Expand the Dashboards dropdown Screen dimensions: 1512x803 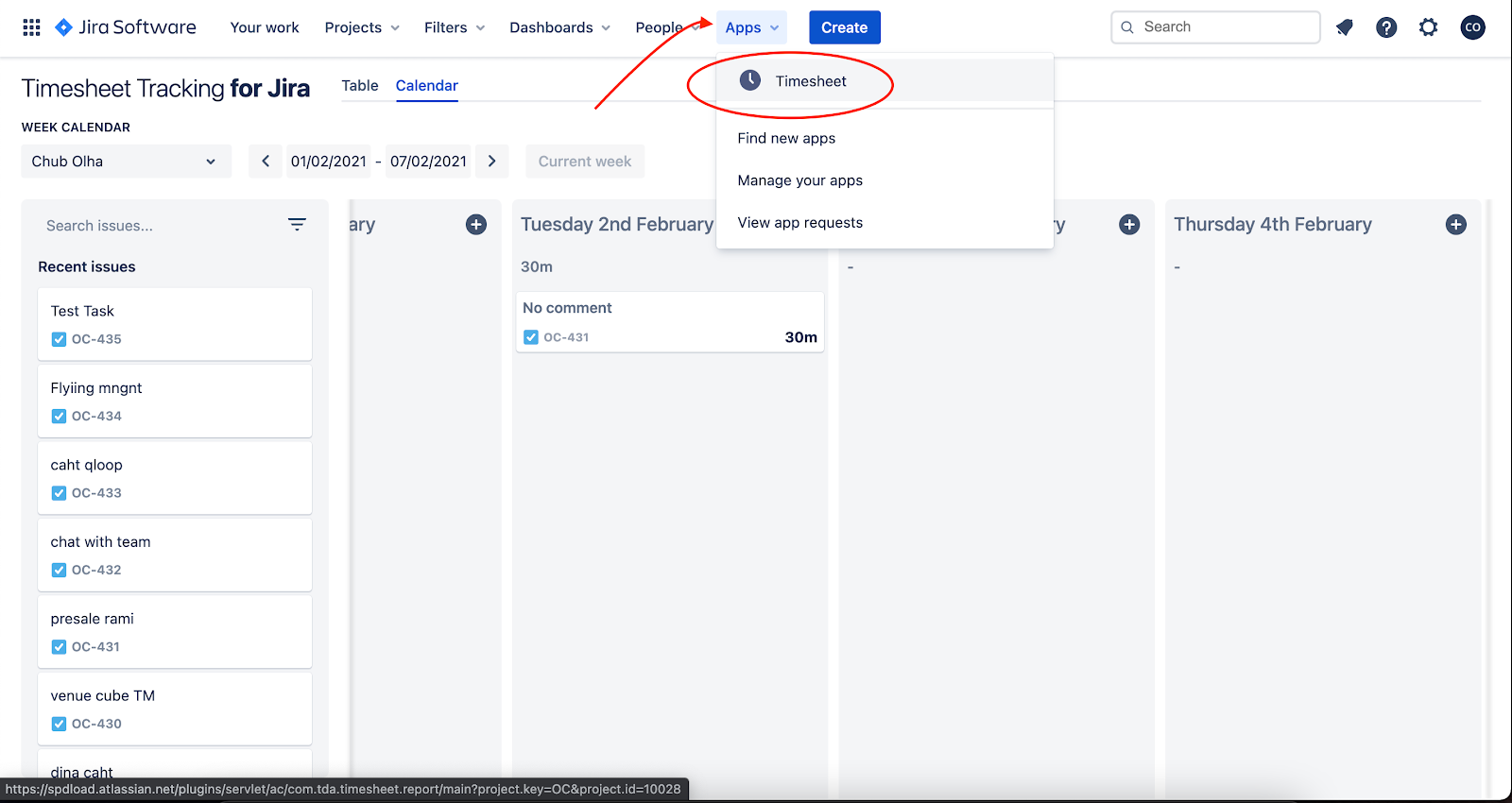pyautogui.click(x=559, y=27)
